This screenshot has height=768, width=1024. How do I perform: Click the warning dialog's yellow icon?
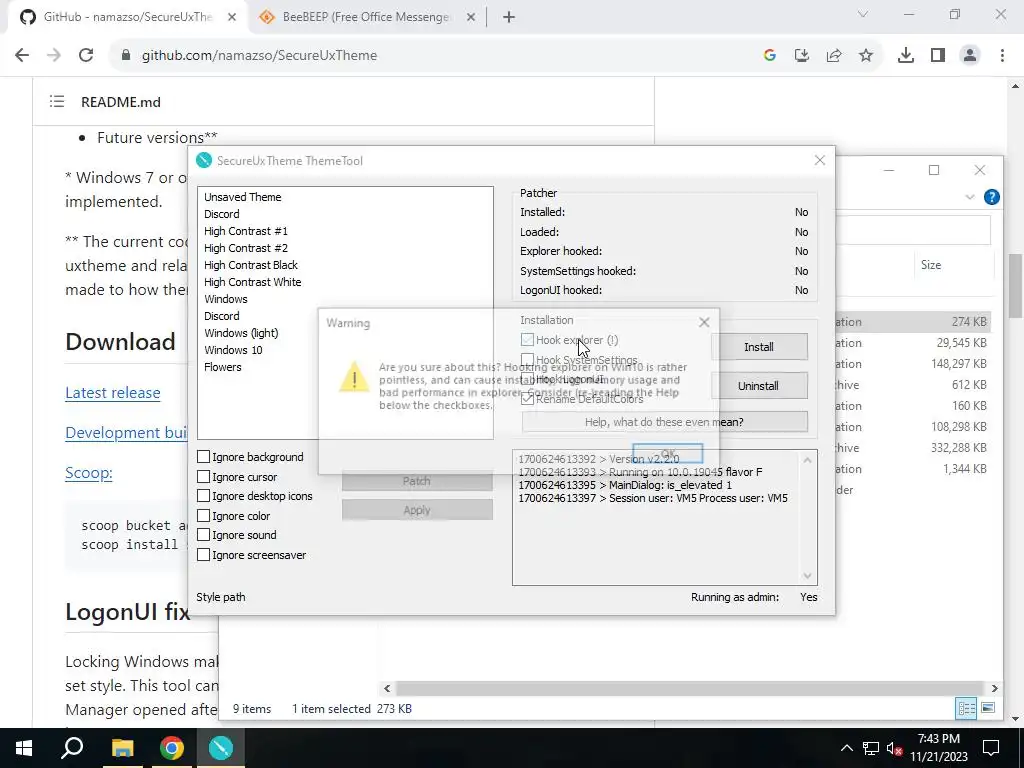coord(354,377)
